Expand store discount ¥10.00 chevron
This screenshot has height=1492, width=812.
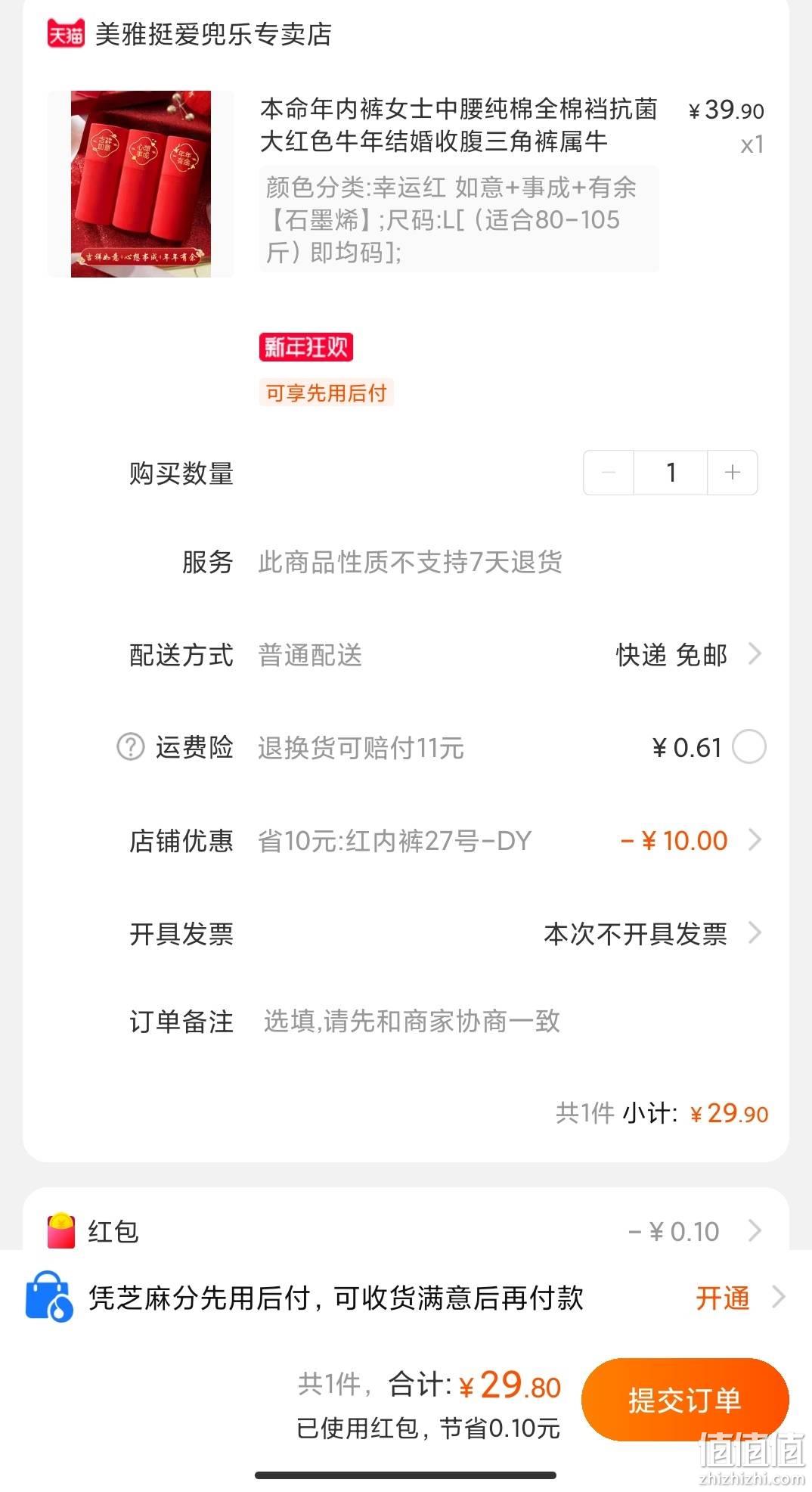click(754, 840)
